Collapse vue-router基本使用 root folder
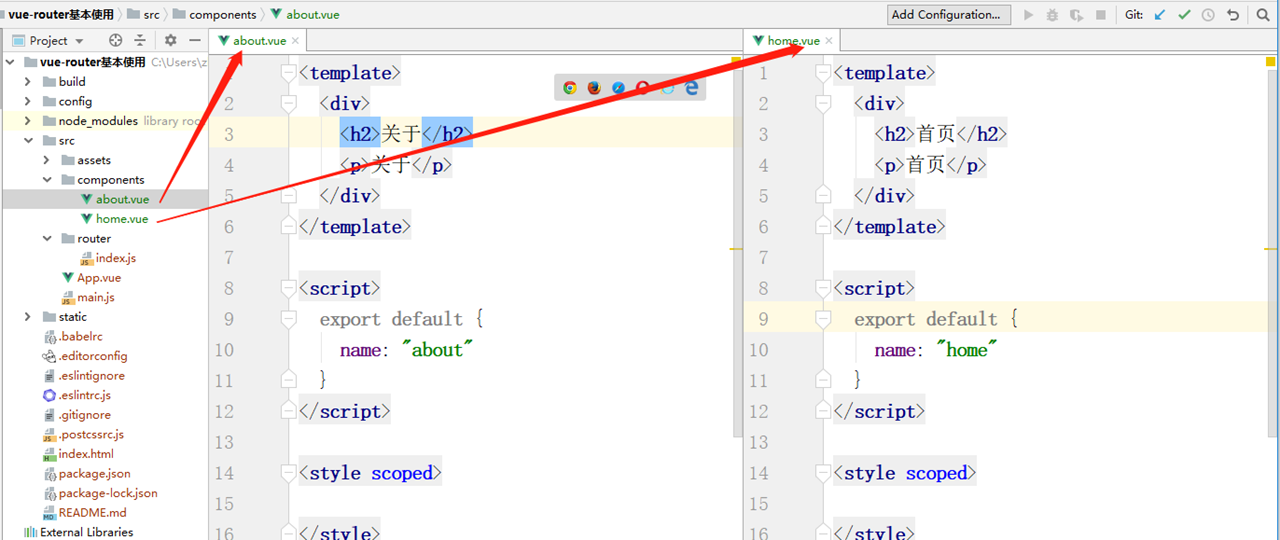Screen dimensions: 1280x540 click(x=10, y=62)
